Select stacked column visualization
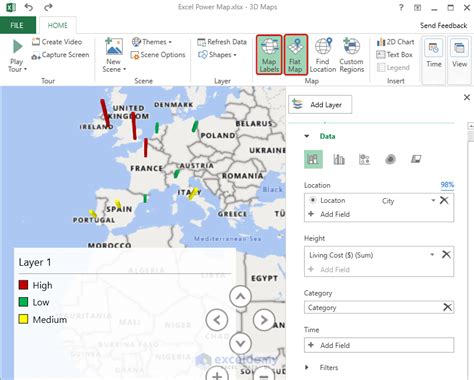The height and width of the screenshot is (380, 474). point(313,159)
